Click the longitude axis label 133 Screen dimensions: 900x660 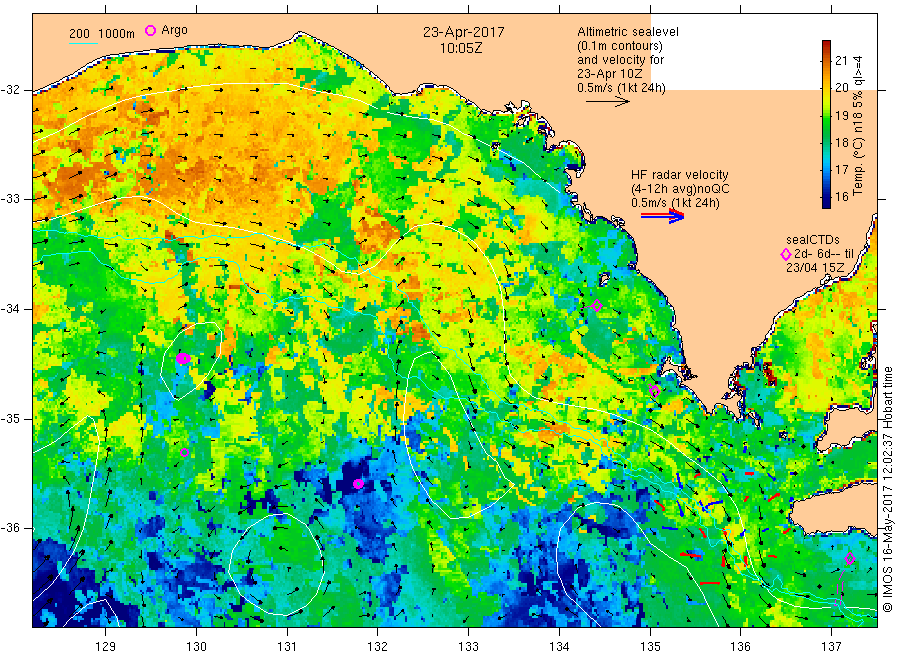(468, 647)
